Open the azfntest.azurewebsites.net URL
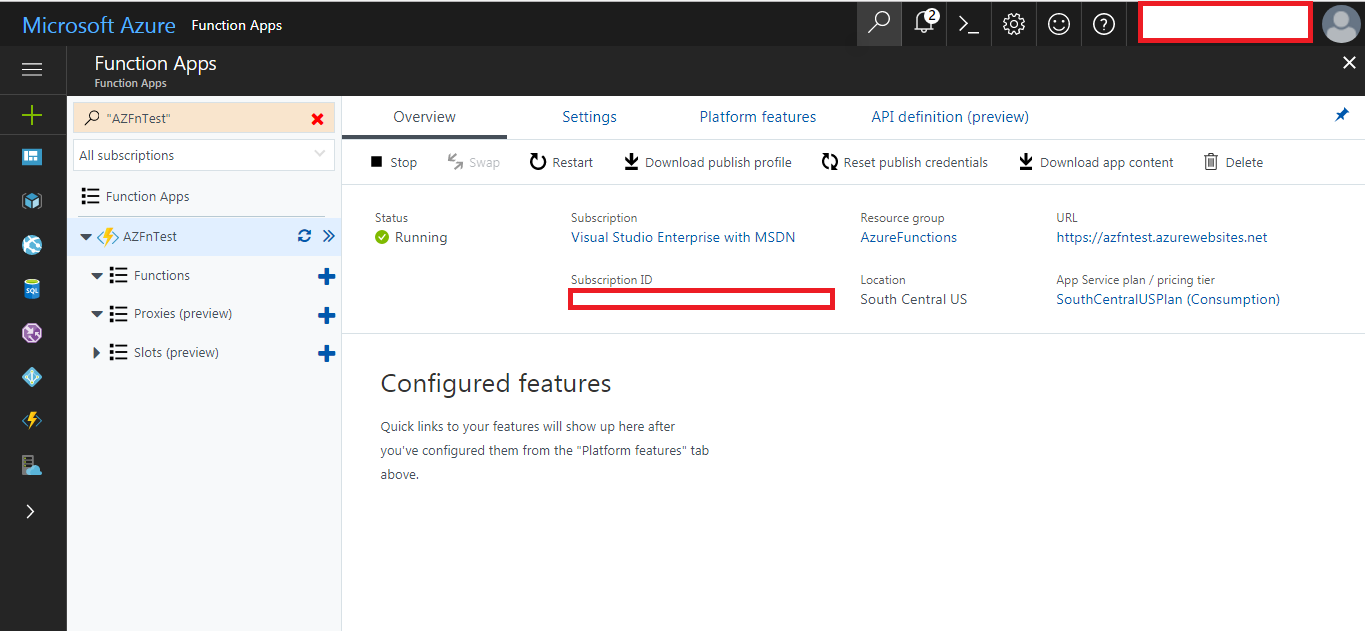Image resolution: width=1365 pixels, height=631 pixels. 1162,238
